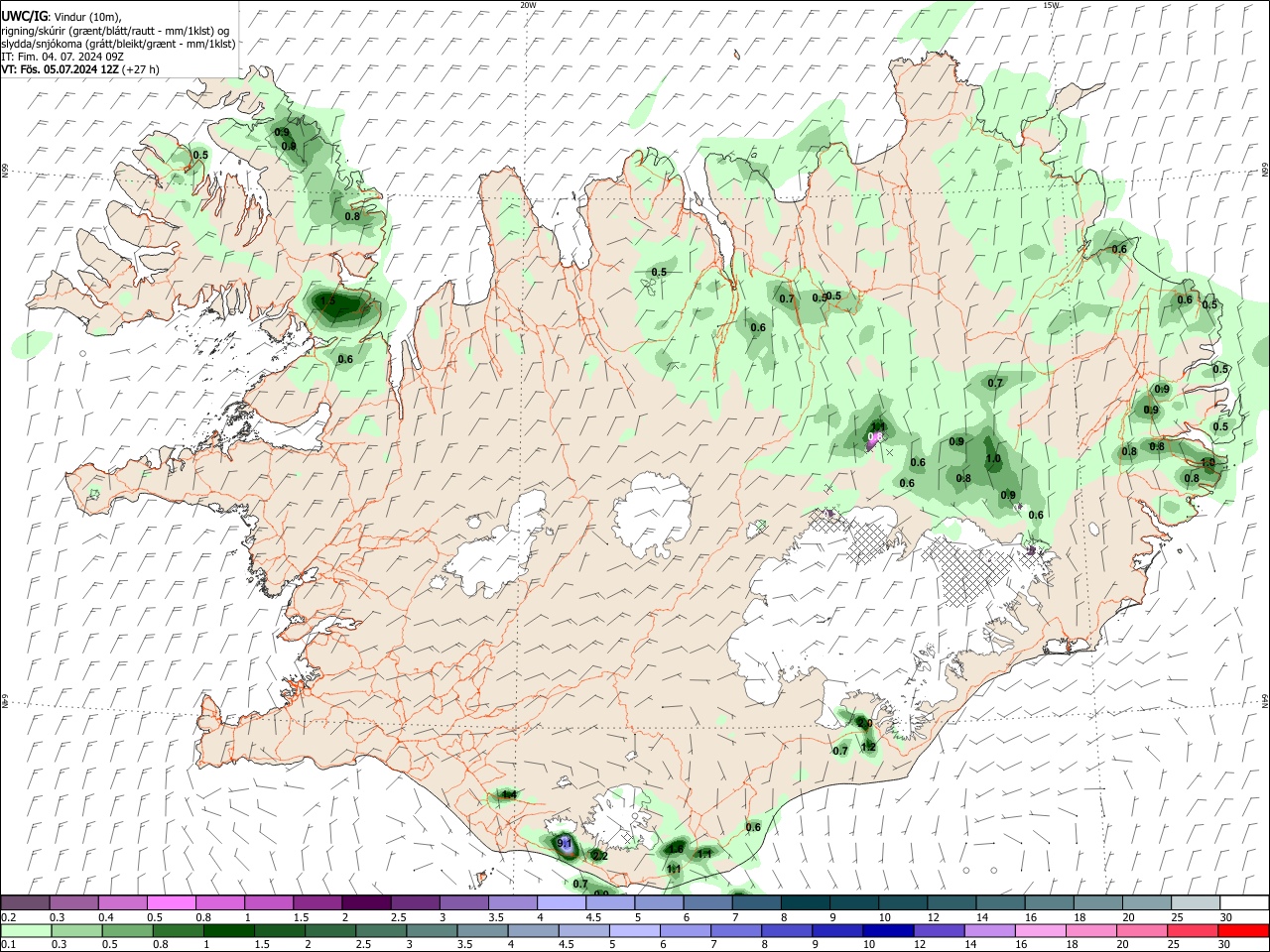The image size is (1270, 952).
Task: Pick the deep navy 10 swatch, lower scale
Action: tap(887, 930)
